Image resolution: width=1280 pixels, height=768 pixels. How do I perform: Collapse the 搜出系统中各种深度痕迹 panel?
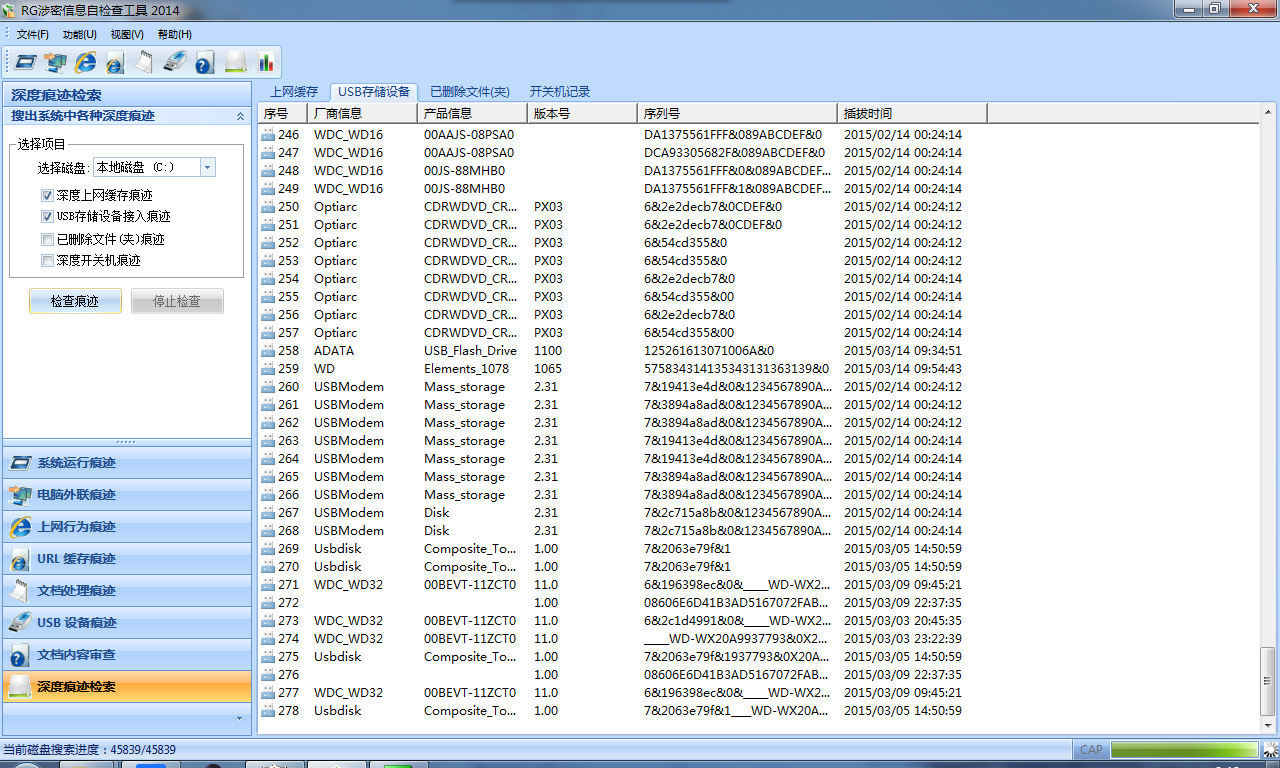click(x=240, y=116)
